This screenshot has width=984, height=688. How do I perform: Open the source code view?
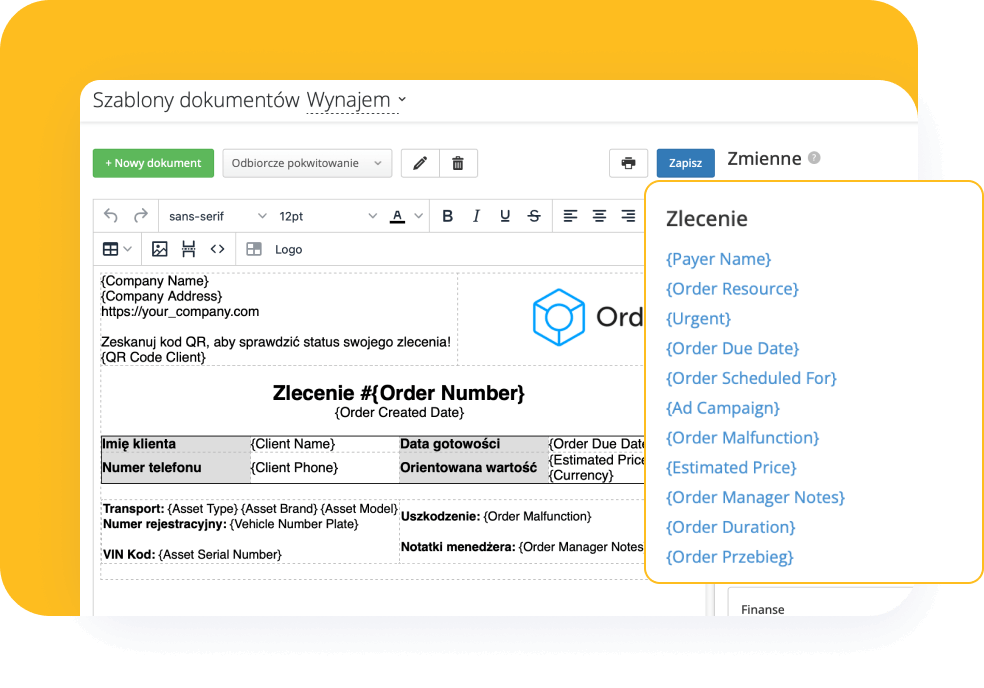[217, 249]
